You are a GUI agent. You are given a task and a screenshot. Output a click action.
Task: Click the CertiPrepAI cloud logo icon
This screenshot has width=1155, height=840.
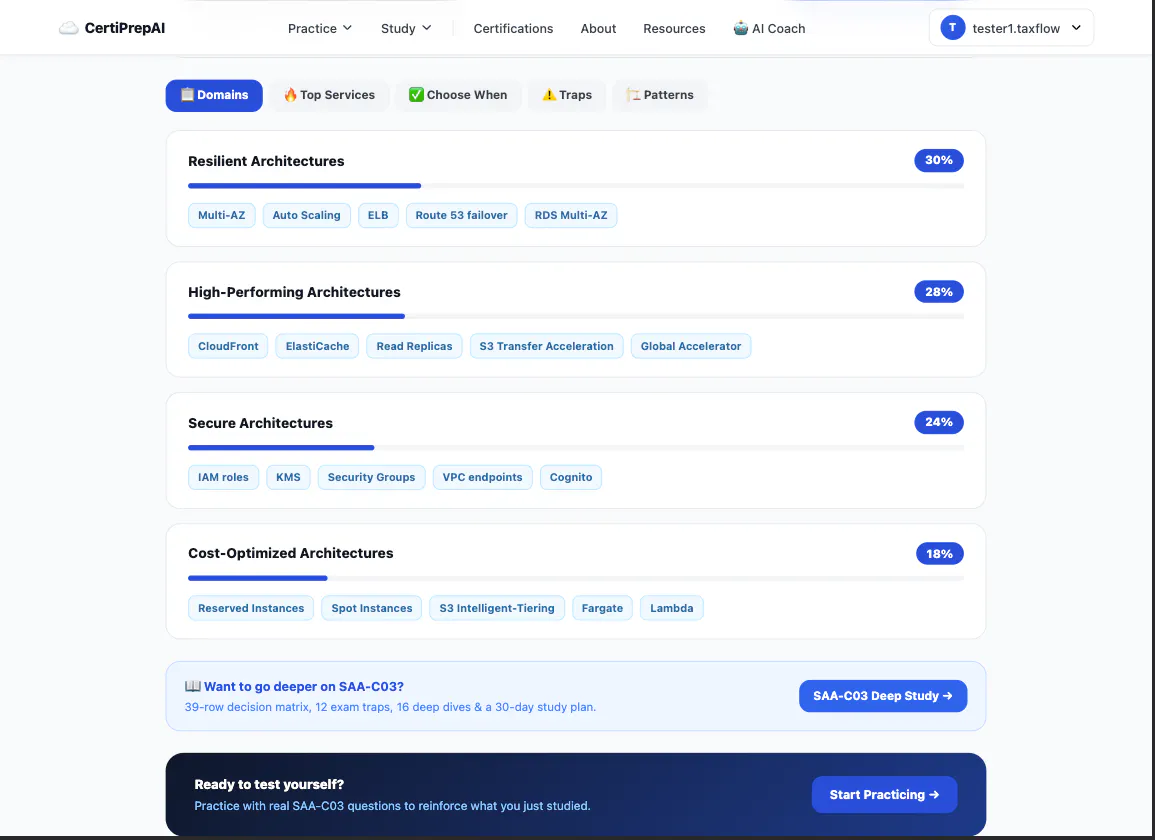click(69, 28)
